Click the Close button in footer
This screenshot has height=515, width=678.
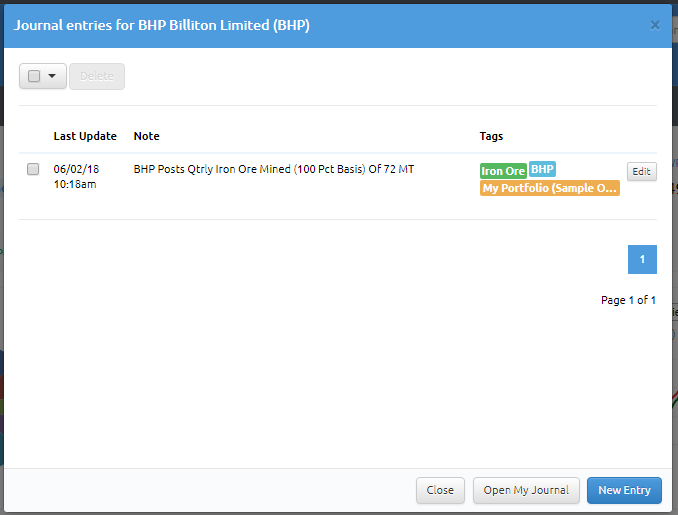pyautogui.click(x=440, y=490)
